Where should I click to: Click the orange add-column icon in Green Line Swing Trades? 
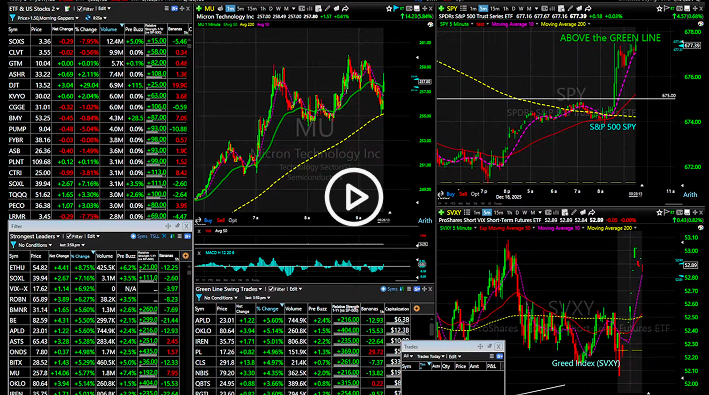pyautogui.click(x=416, y=309)
